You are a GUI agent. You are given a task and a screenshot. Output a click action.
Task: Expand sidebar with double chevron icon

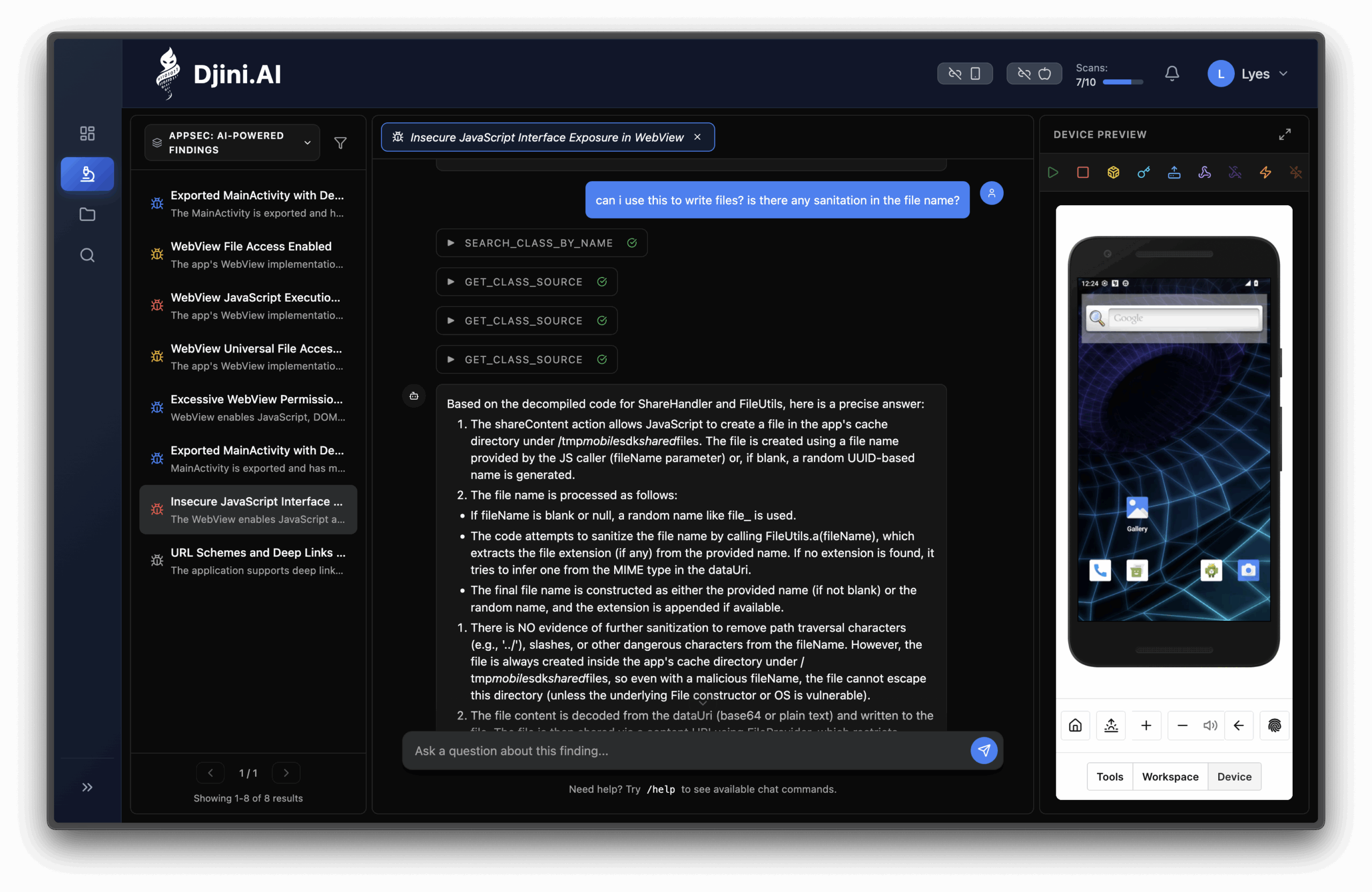(87, 787)
